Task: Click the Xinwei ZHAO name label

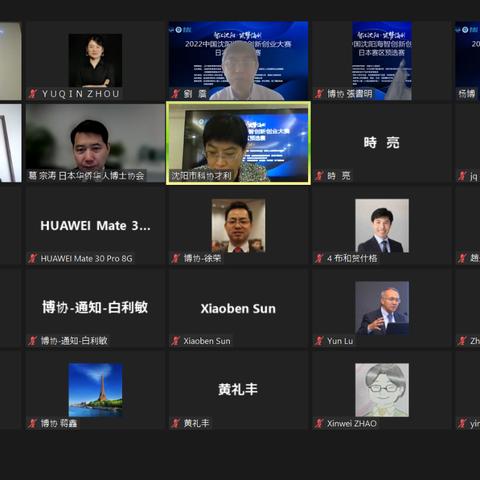Action: click(352, 424)
